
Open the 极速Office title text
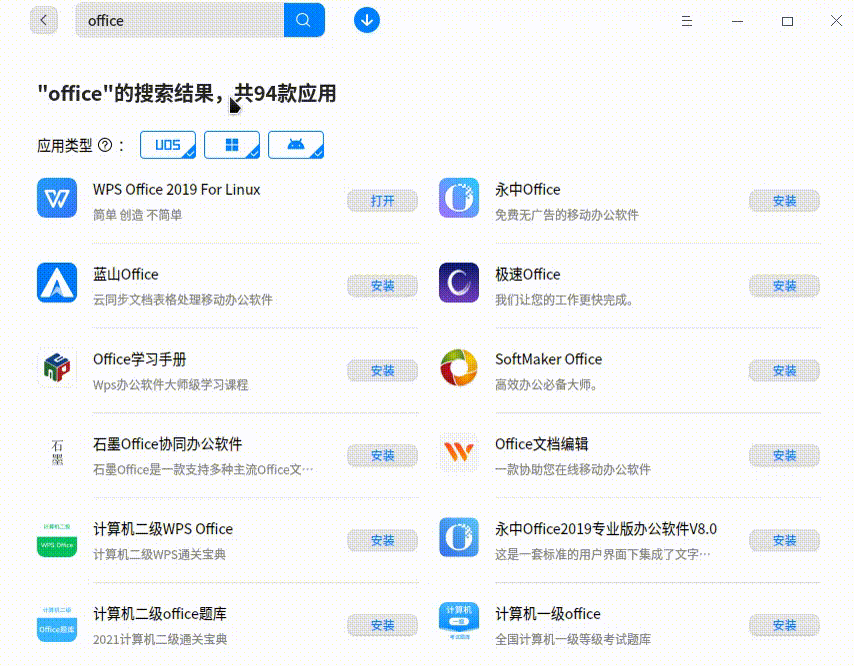pyautogui.click(x=528, y=274)
